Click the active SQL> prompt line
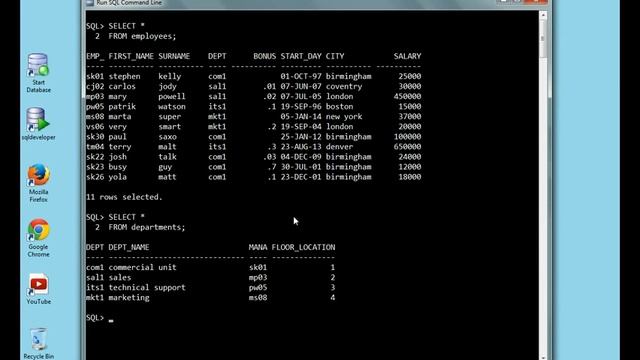The width and height of the screenshot is (640, 360). coord(100,318)
